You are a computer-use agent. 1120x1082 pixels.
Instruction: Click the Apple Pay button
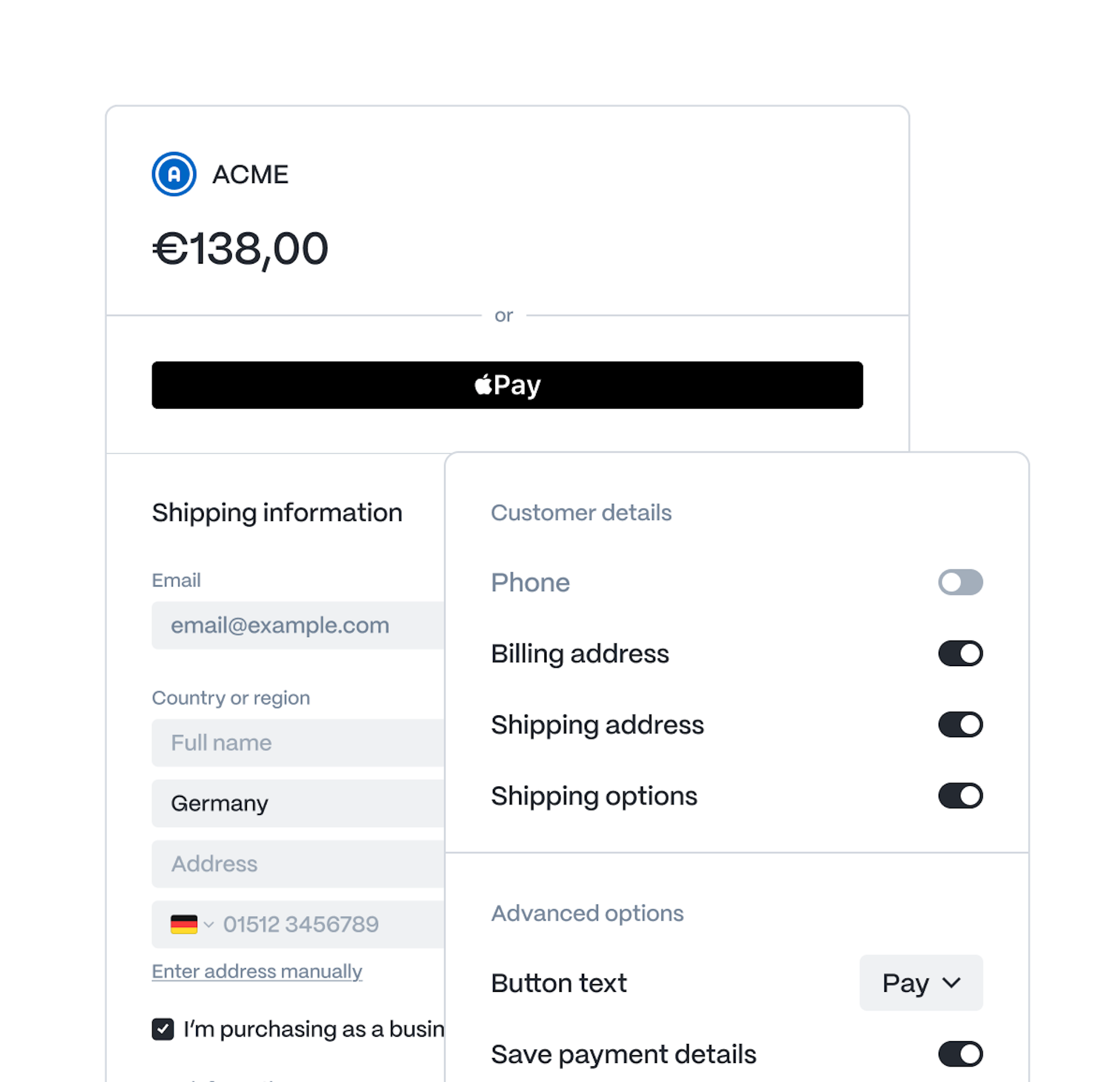pos(507,385)
